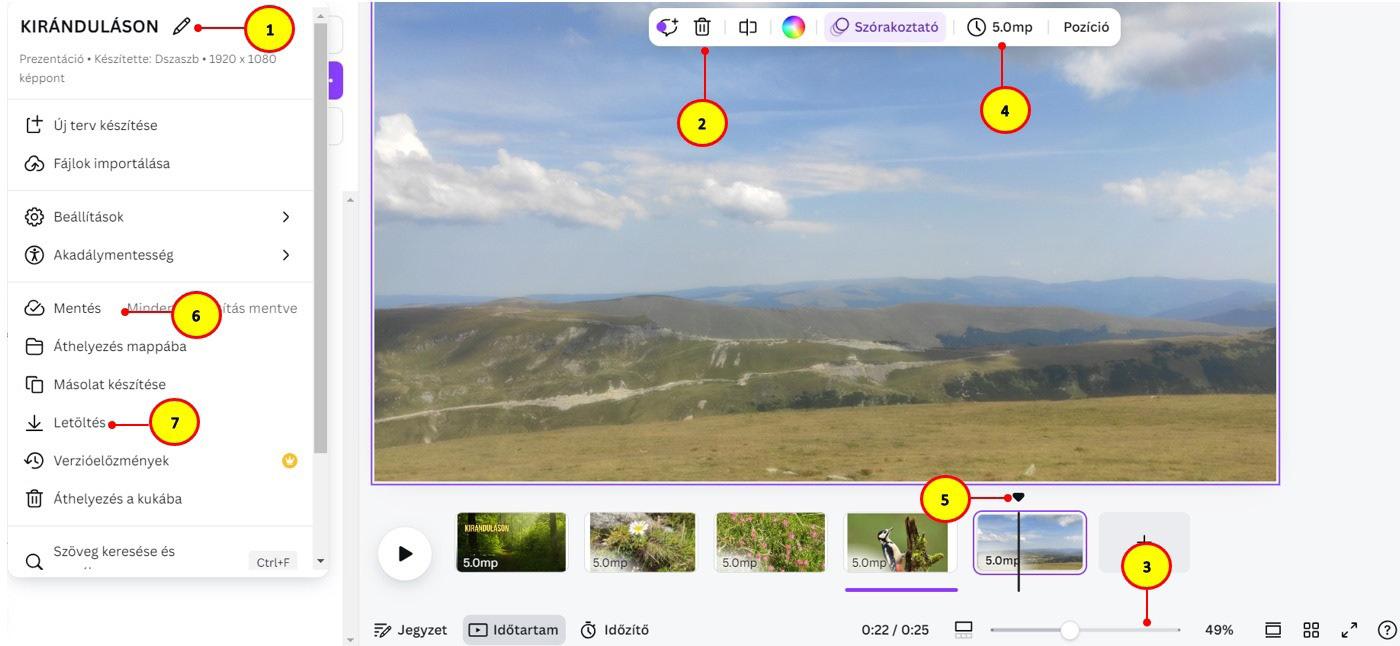
Task: Select the Szórakoztató transition button
Action: (x=885, y=27)
